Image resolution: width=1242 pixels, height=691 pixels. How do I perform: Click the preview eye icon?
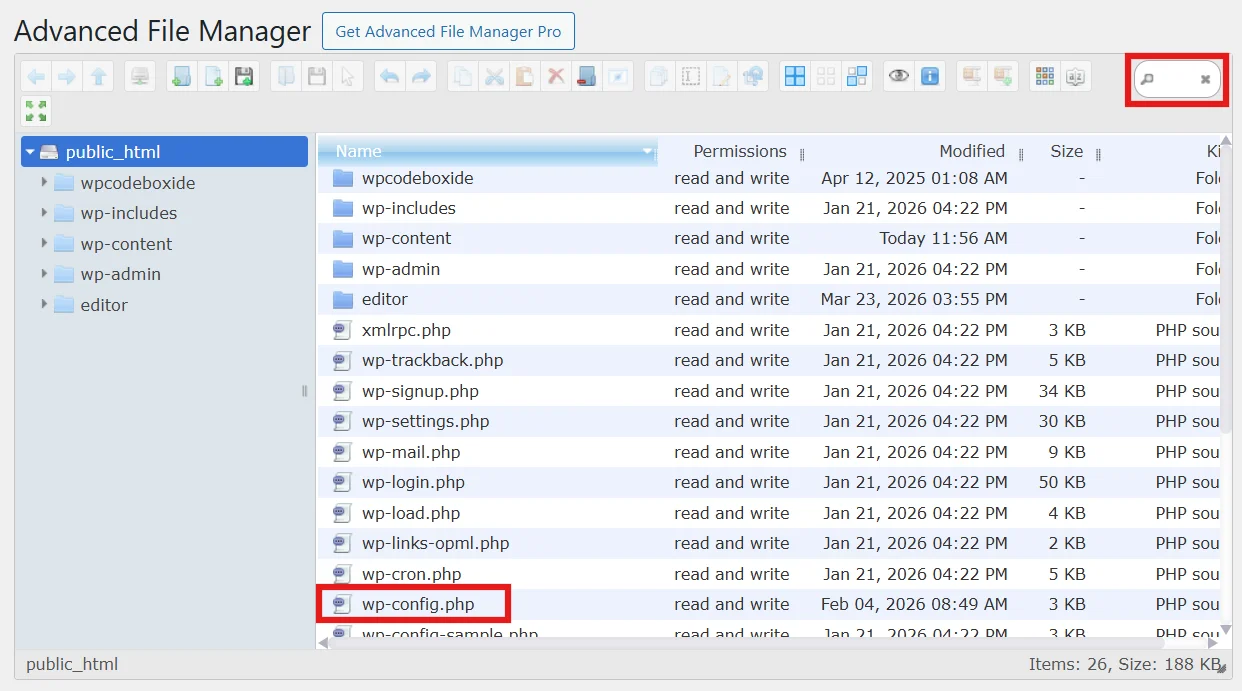click(x=898, y=76)
